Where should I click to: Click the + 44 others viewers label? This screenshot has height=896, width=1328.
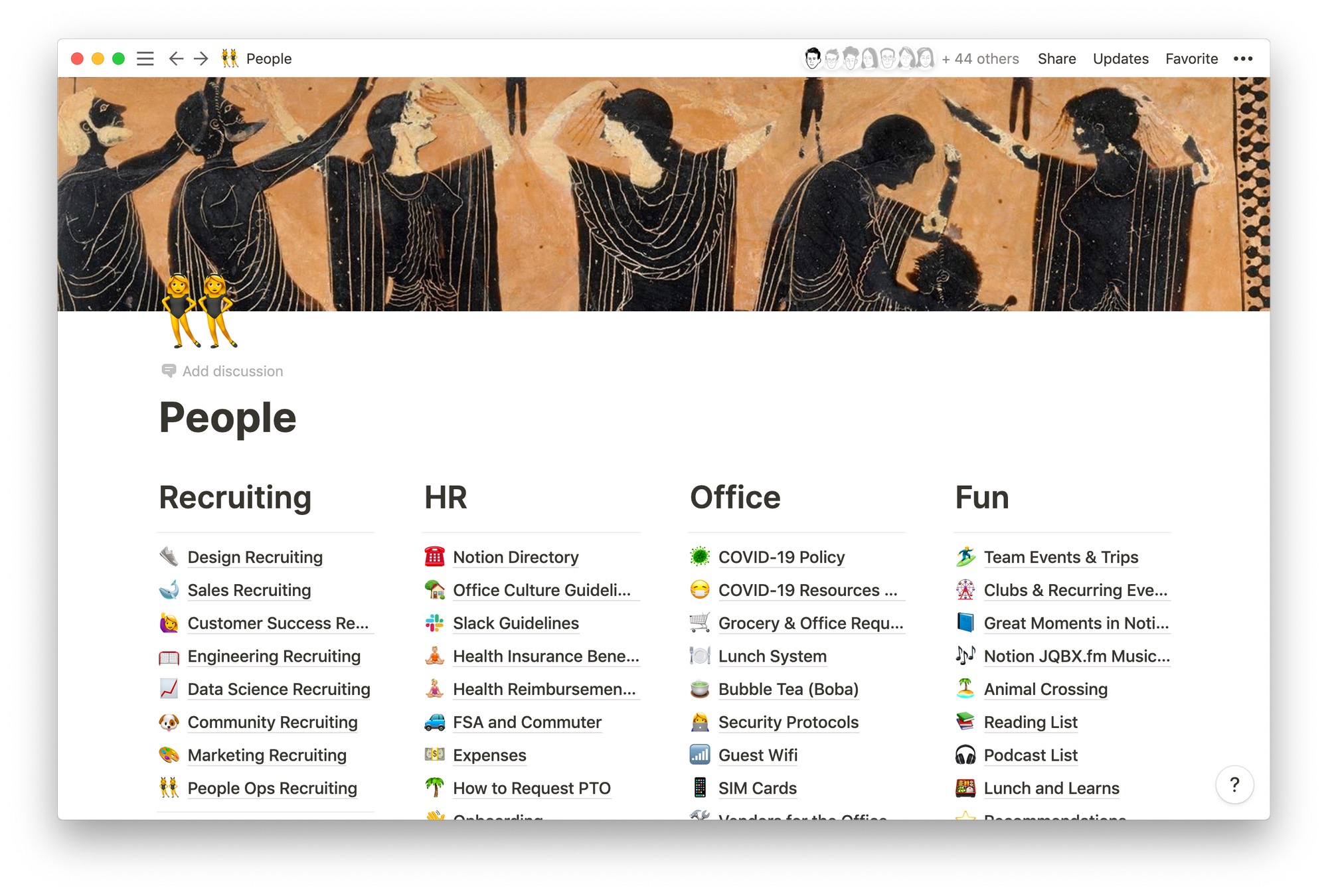click(980, 58)
